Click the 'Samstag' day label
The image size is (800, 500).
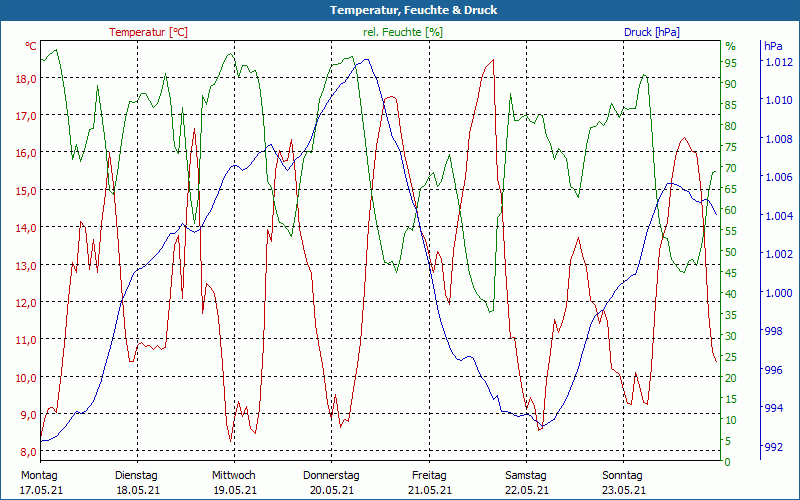(x=526, y=476)
